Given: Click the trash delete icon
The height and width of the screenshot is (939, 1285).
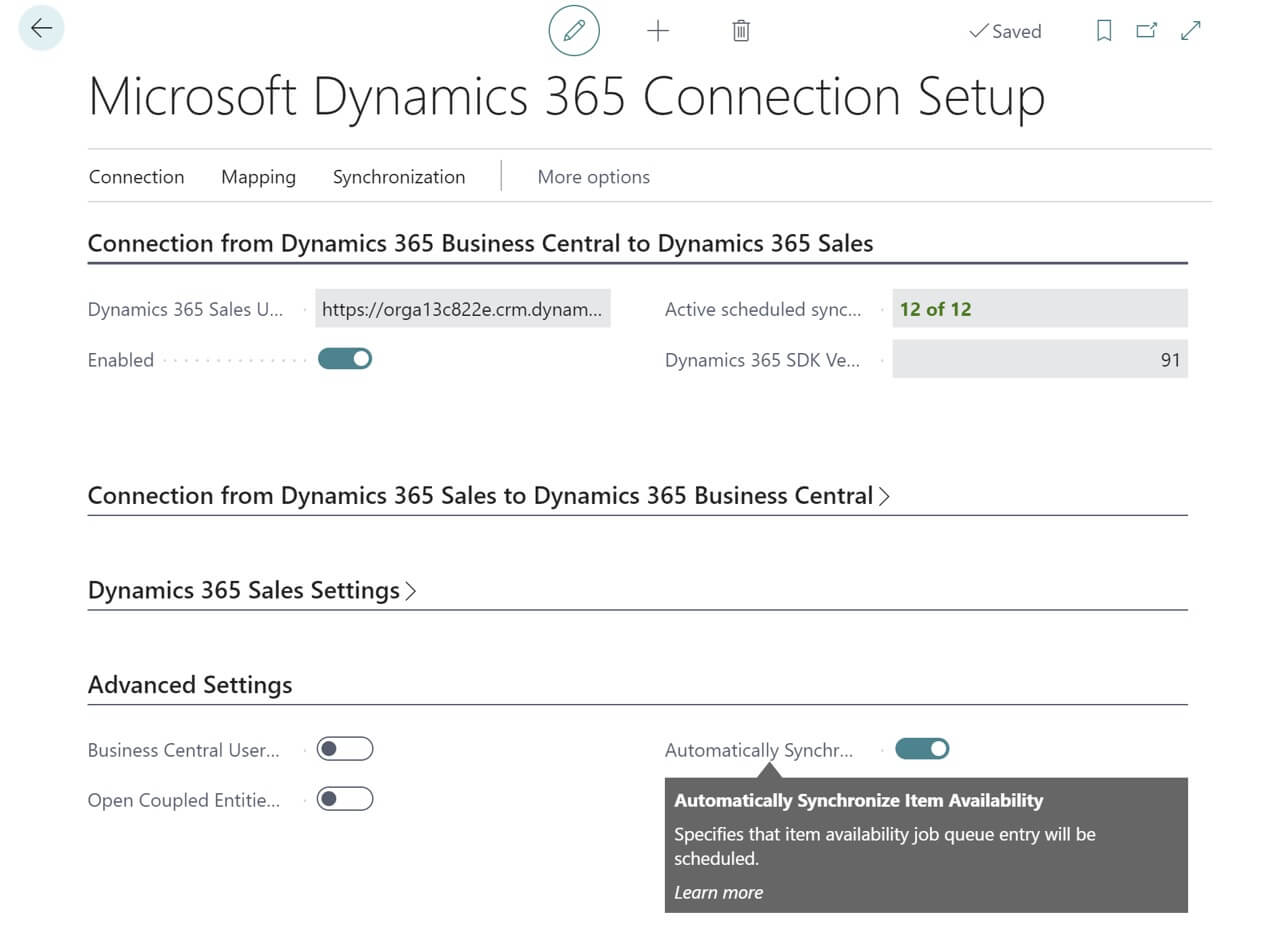Looking at the screenshot, I should click(741, 31).
